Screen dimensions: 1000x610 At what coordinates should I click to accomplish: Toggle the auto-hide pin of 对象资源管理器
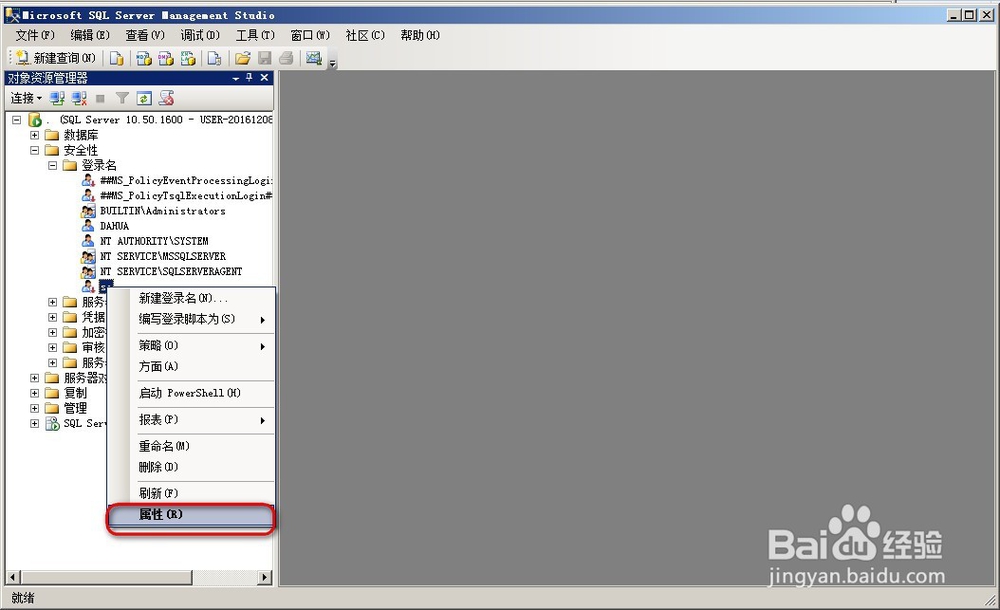[x=249, y=77]
